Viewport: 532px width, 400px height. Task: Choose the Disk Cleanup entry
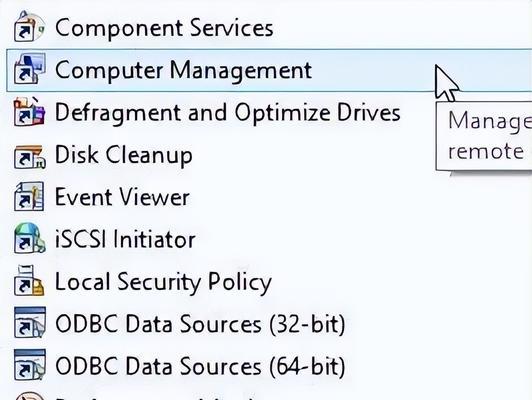coord(124,155)
